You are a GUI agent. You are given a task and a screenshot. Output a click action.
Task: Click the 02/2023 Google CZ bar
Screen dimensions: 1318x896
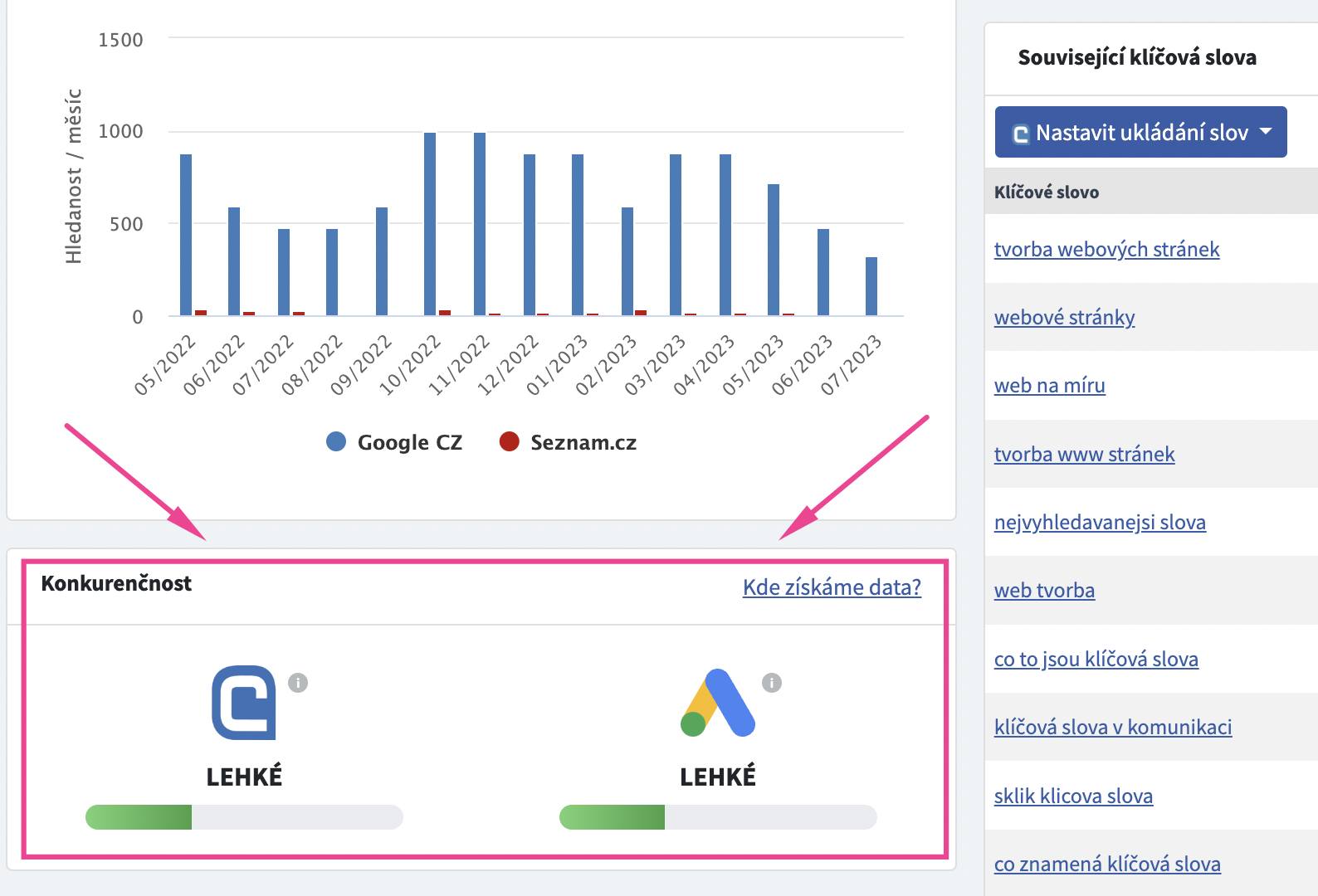(627, 261)
